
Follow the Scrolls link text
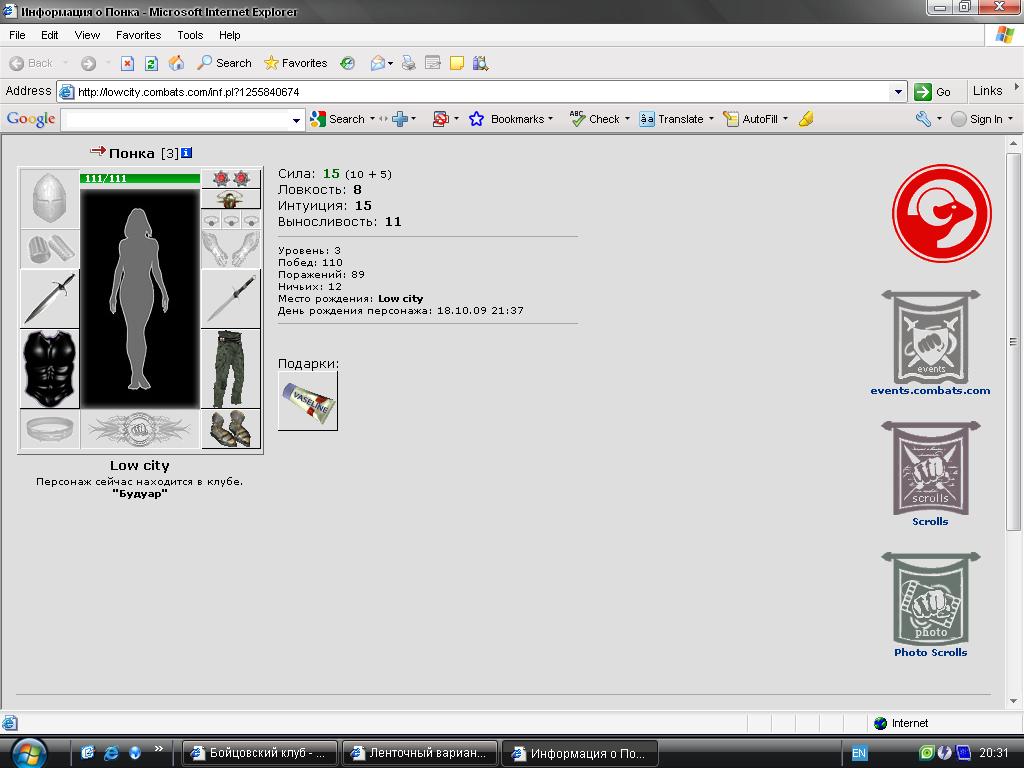(x=930, y=521)
